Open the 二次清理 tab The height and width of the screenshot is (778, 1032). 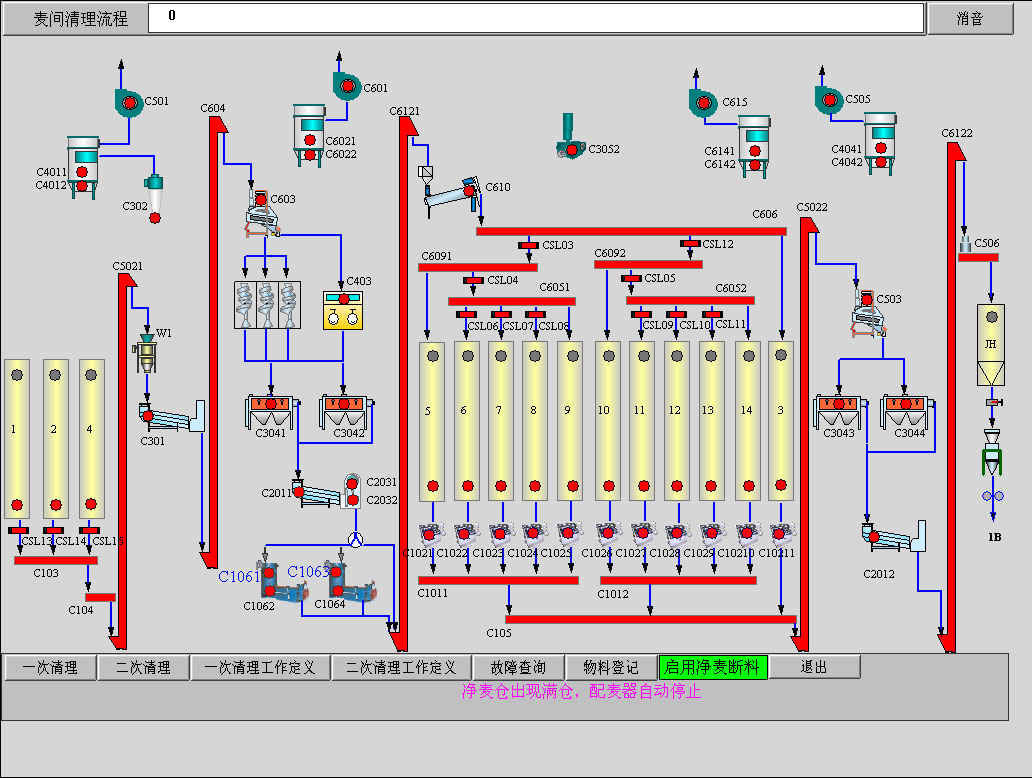(x=143, y=667)
